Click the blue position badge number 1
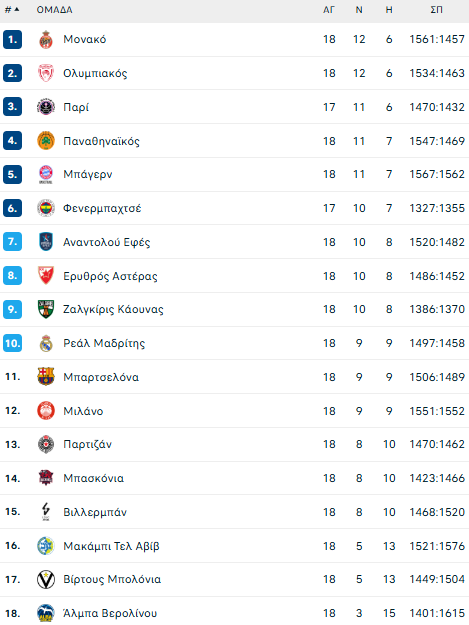 pyautogui.click(x=12, y=39)
